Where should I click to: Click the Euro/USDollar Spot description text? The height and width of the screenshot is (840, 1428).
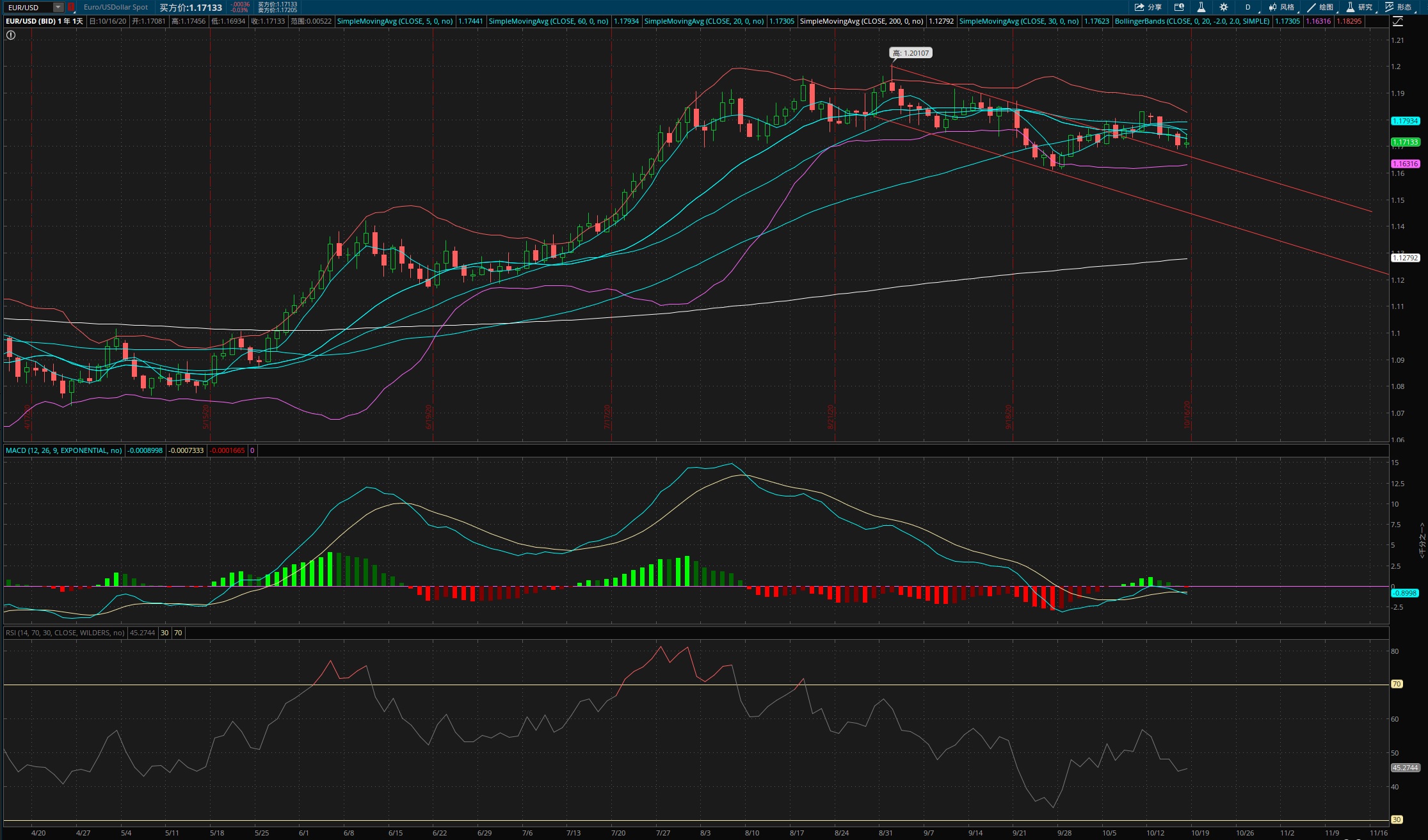pos(116,7)
